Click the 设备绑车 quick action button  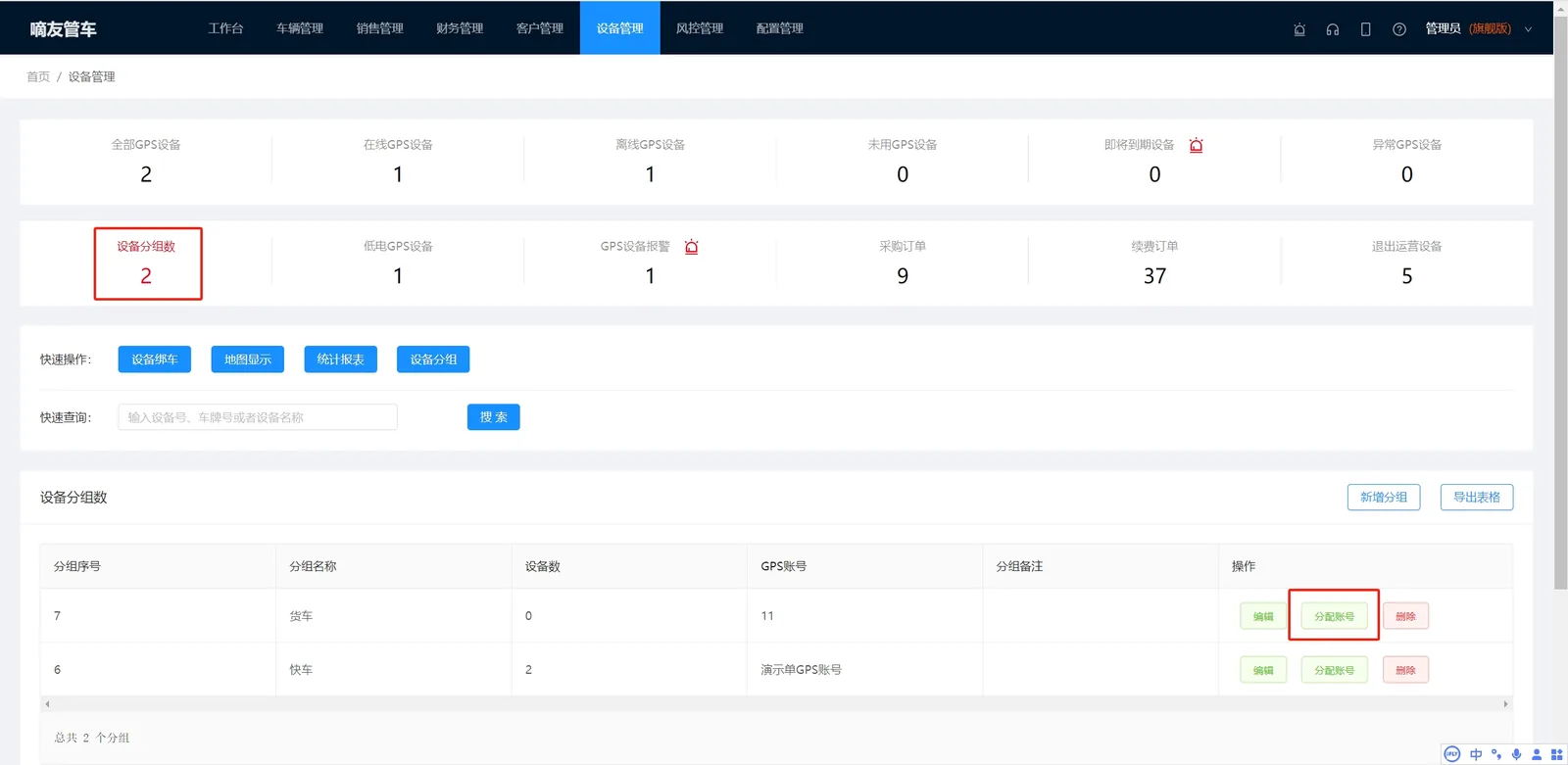(155, 359)
